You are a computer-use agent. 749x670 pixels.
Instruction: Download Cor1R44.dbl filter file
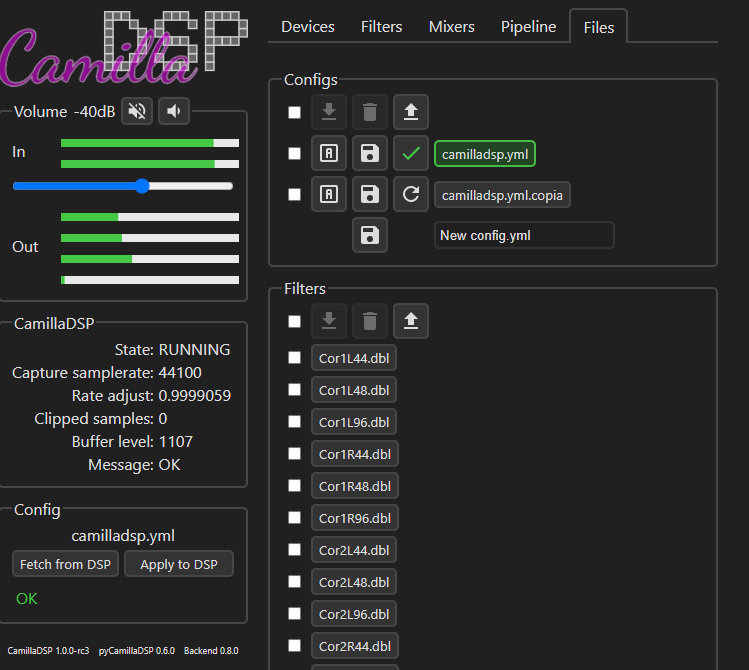coord(355,454)
